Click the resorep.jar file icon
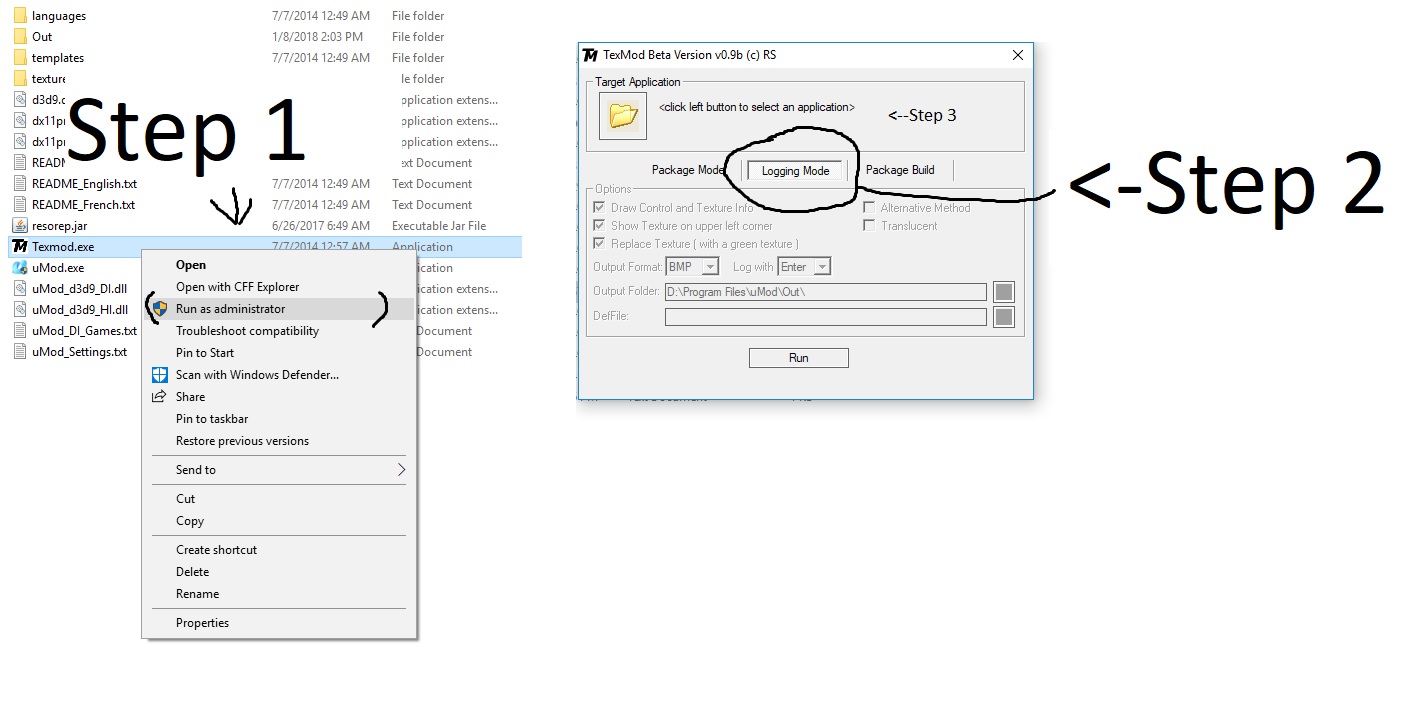This screenshot has width=1427, height=724. pyautogui.click(x=19, y=226)
